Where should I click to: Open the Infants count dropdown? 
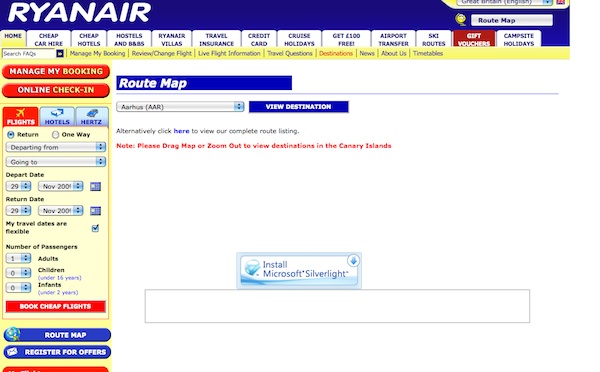click(18, 287)
